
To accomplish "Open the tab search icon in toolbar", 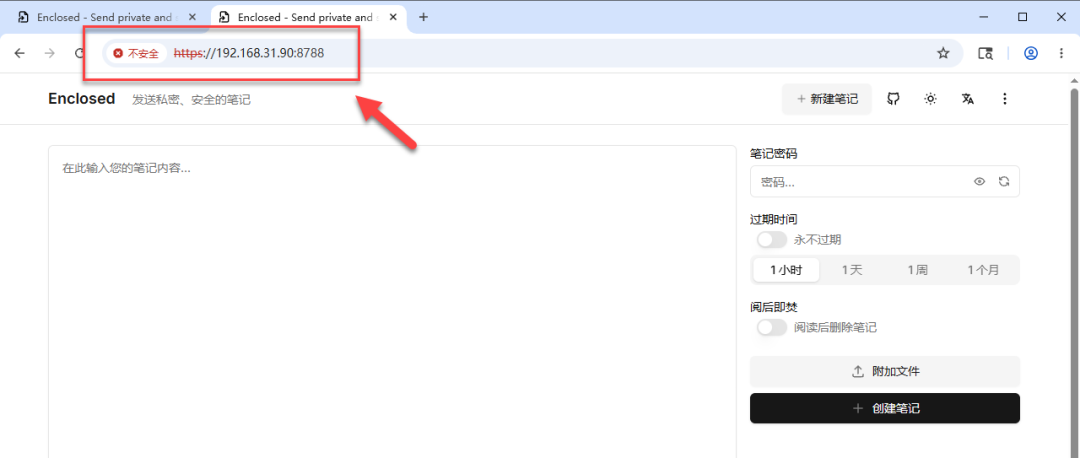I will click(986, 53).
